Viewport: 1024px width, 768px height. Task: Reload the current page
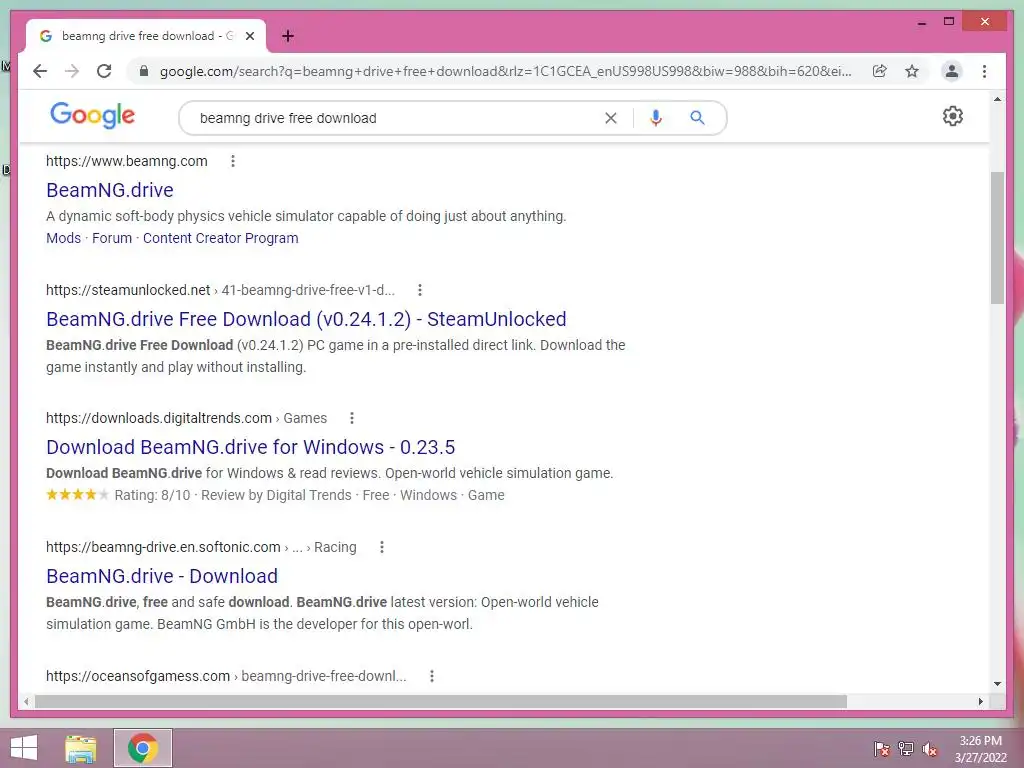104,71
